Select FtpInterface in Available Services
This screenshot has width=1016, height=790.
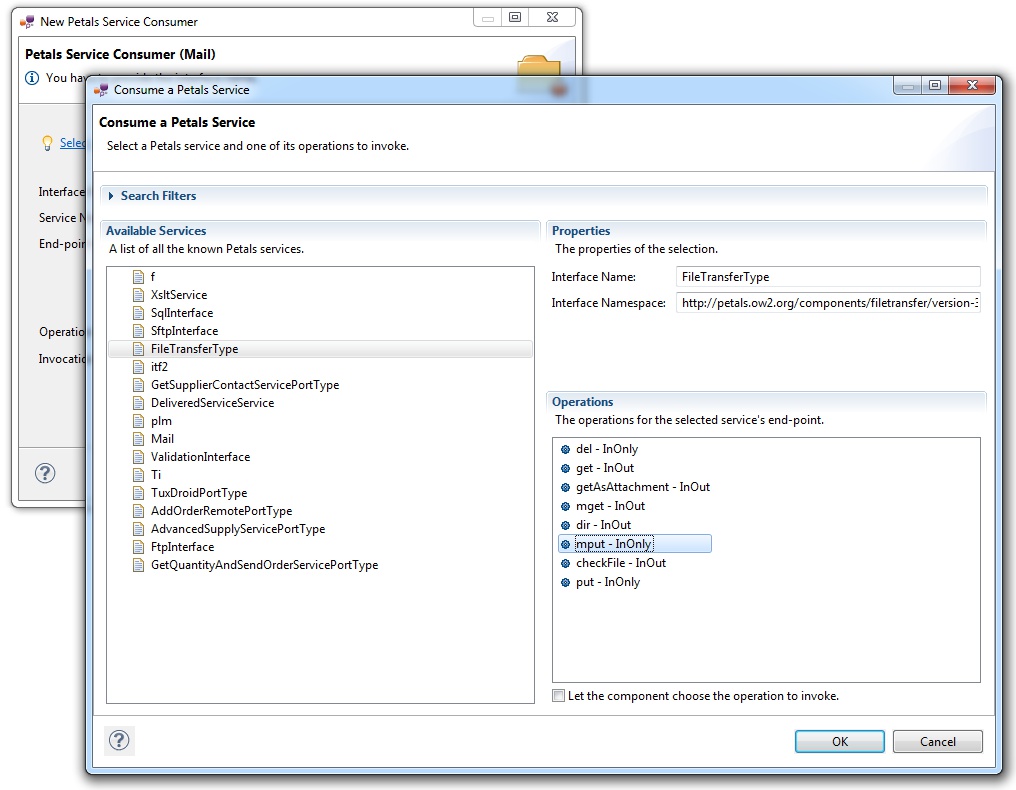tap(182, 547)
